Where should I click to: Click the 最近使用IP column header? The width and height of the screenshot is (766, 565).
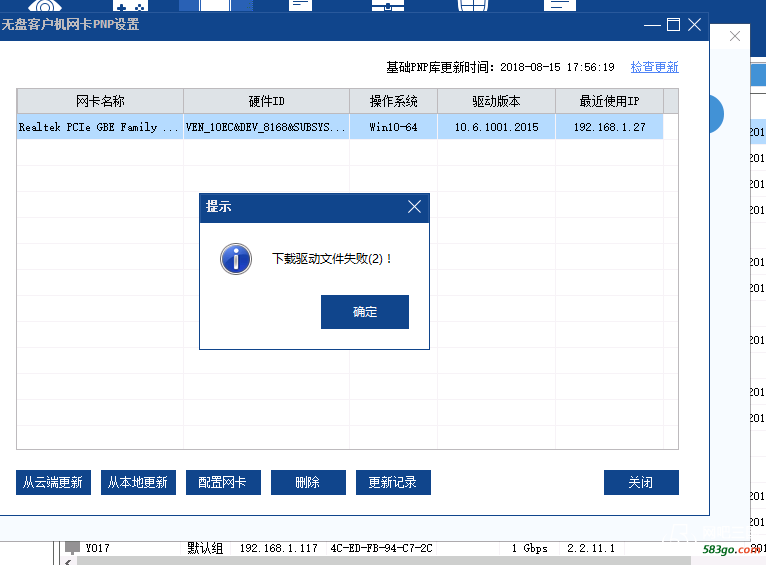[609, 101]
